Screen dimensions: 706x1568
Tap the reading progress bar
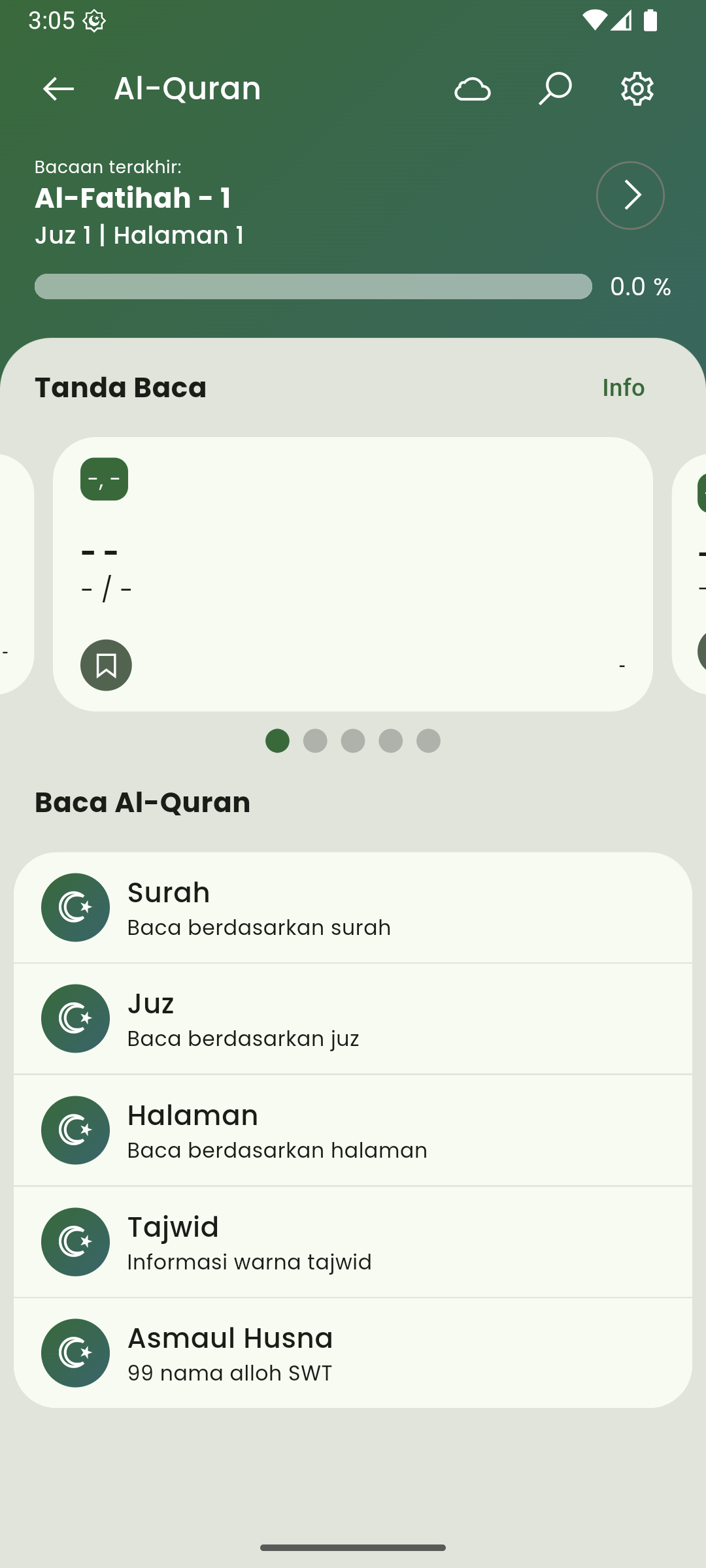[x=313, y=287]
